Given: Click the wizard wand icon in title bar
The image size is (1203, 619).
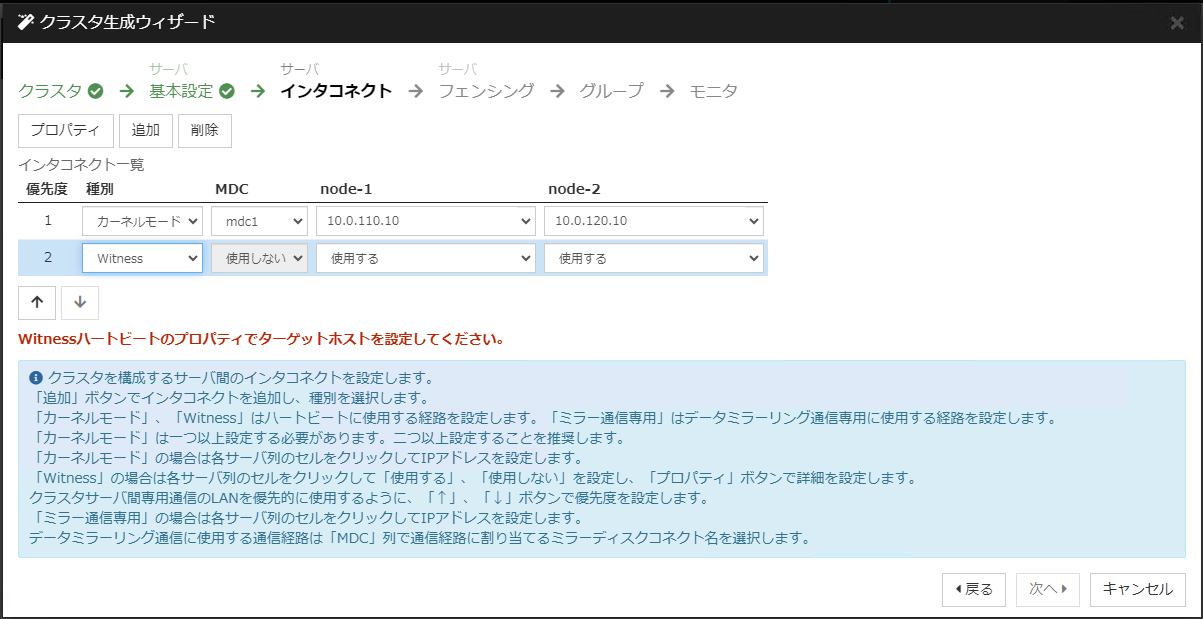Looking at the screenshot, I should pyautogui.click(x=26, y=22).
